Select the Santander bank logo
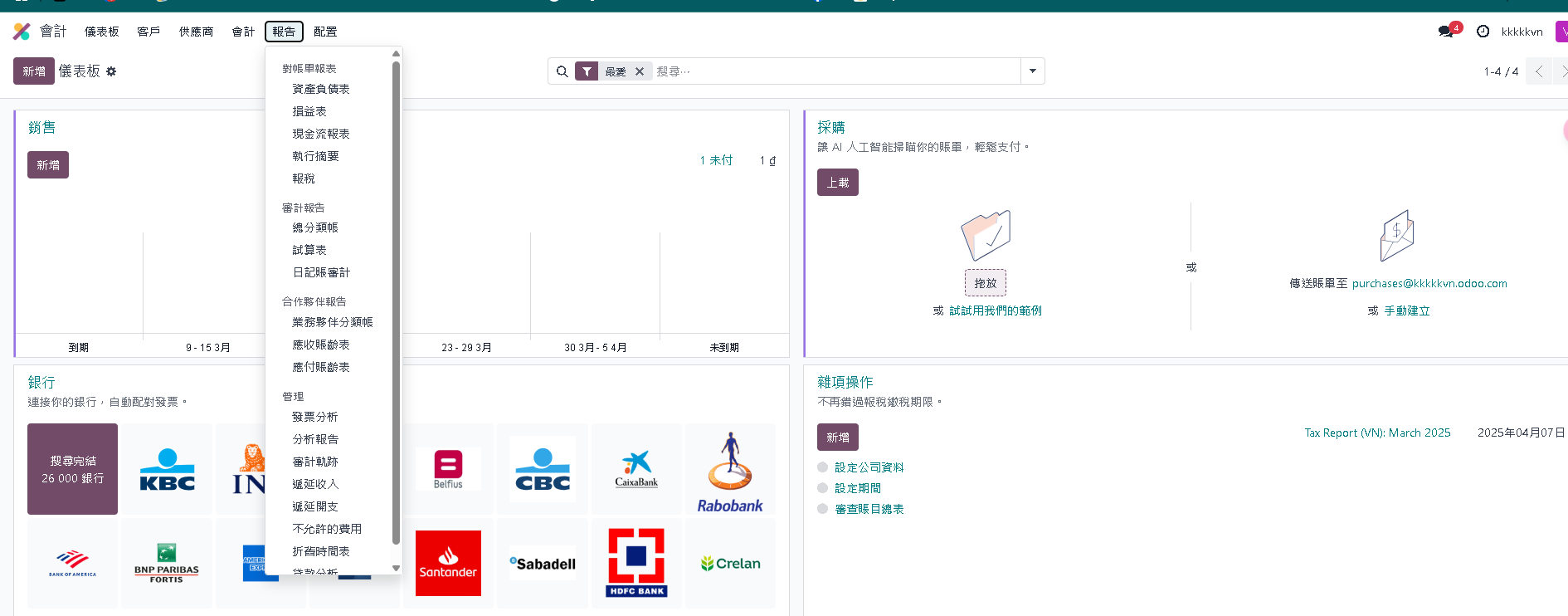1568x616 pixels. point(448,563)
